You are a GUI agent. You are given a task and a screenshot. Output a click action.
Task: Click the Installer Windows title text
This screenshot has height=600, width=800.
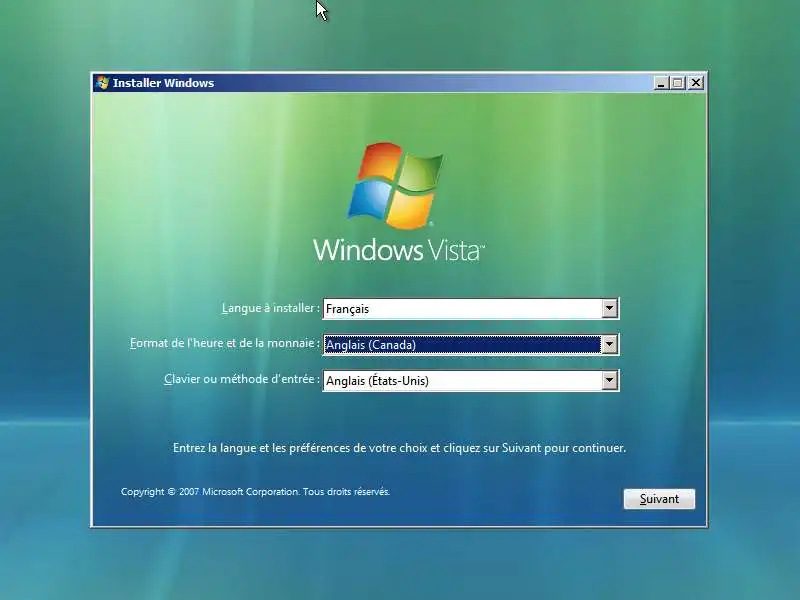coord(163,83)
